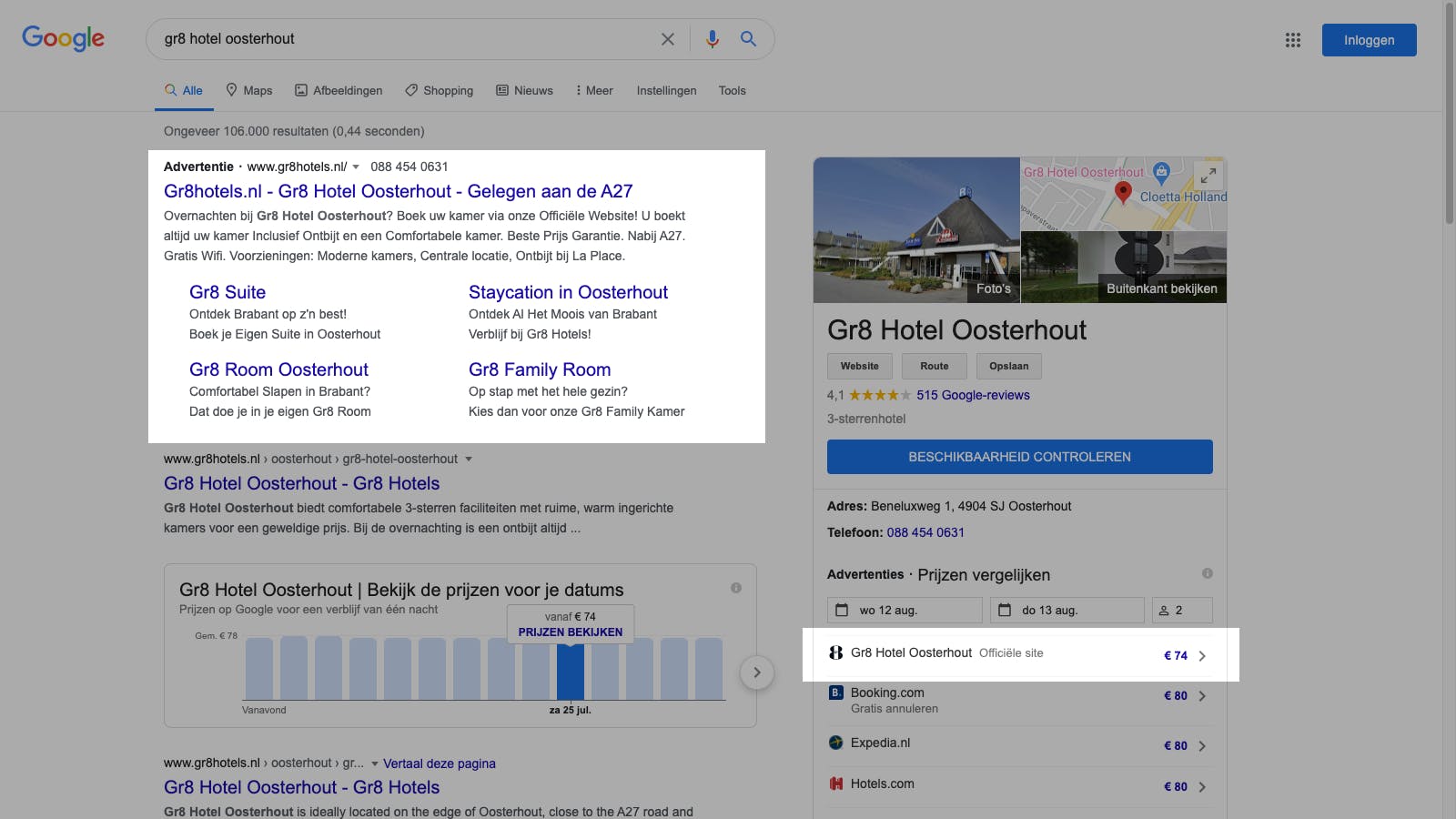This screenshot has width=1456, height=819.
Task: Click the Hotels.com logo icon
Action: coord(836,784)
